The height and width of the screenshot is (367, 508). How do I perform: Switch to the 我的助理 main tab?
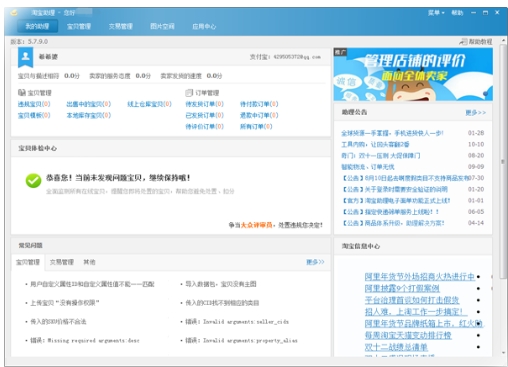[37, 26]
